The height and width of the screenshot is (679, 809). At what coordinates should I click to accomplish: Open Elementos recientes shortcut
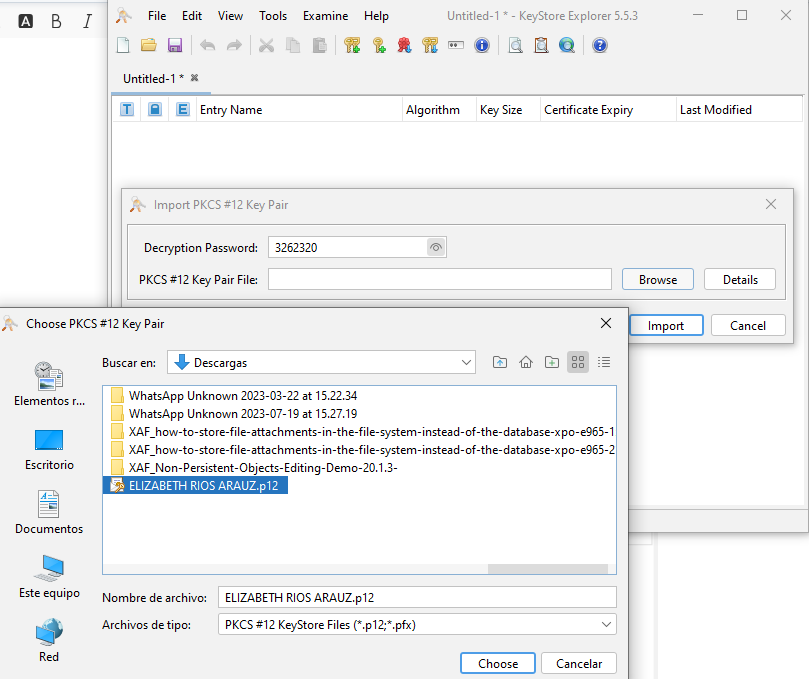point(49,384)
